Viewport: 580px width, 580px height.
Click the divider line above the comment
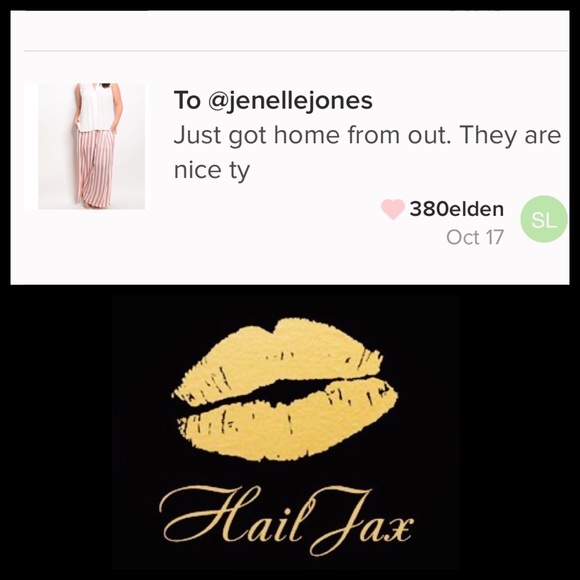[x=296, y=51]
